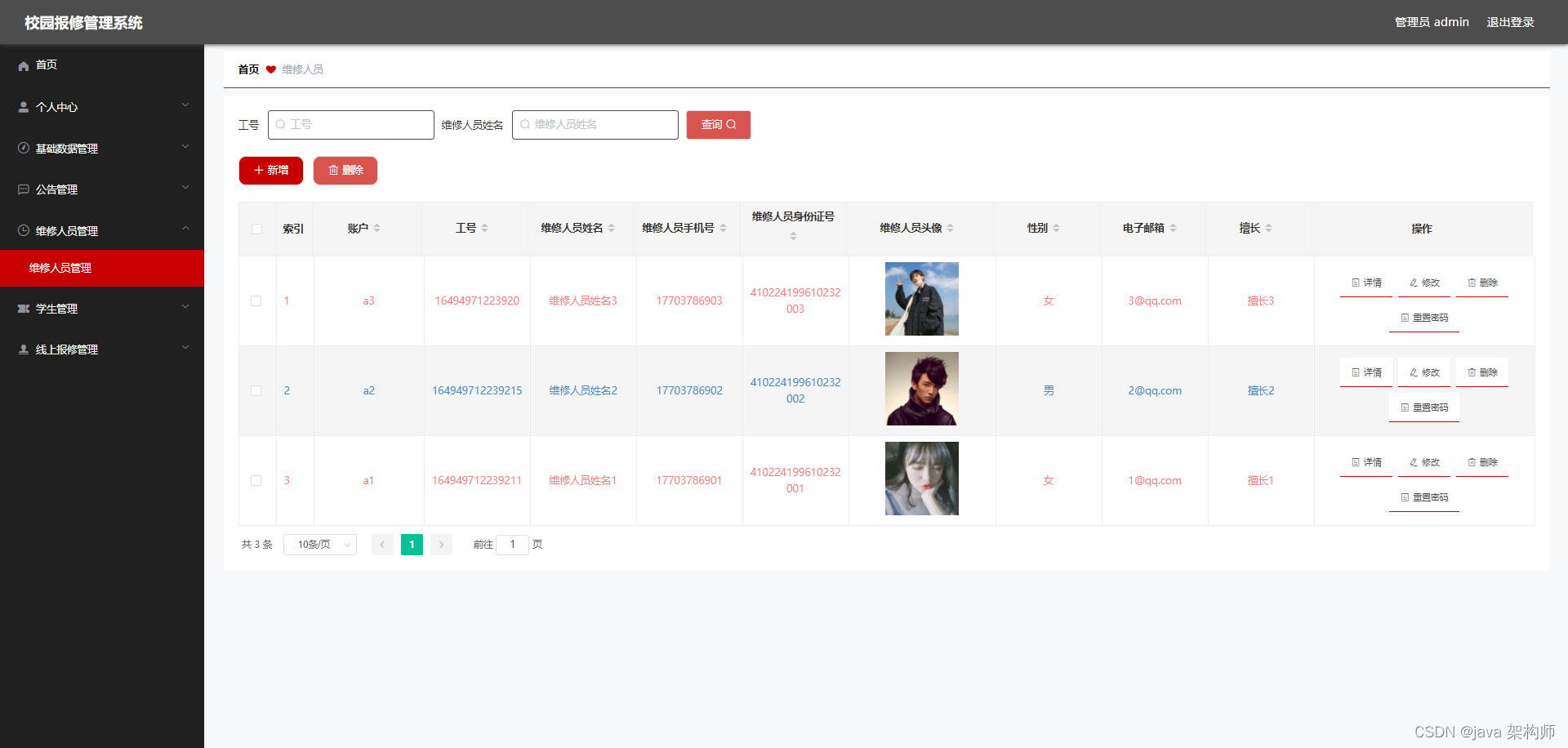Click the icon beside 学生管理
Screen dimensions: 1568x748
(24, 309)
